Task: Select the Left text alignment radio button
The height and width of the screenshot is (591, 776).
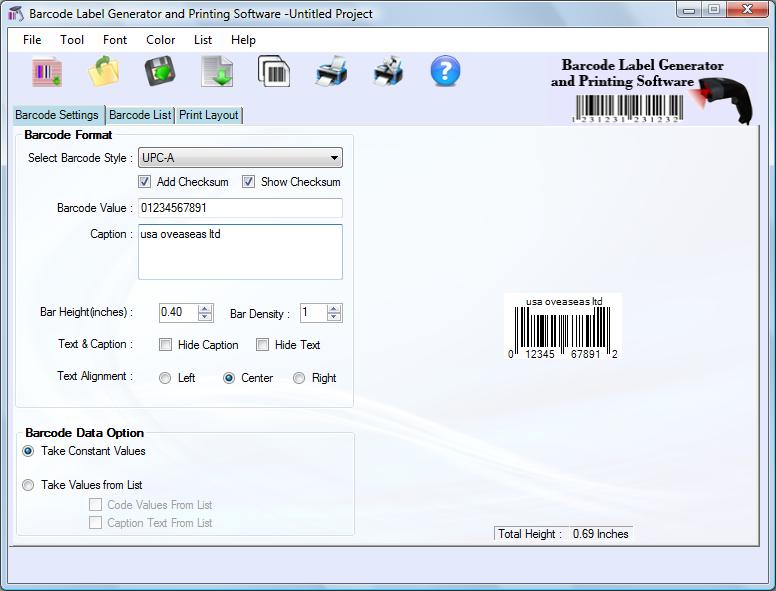Action: pos(166,378)
